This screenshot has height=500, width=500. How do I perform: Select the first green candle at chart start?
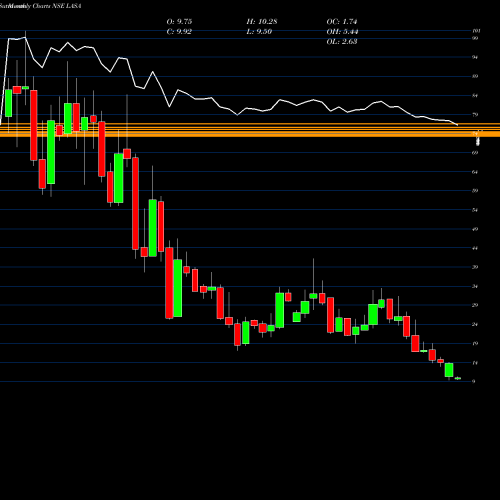tap(9, 103)
